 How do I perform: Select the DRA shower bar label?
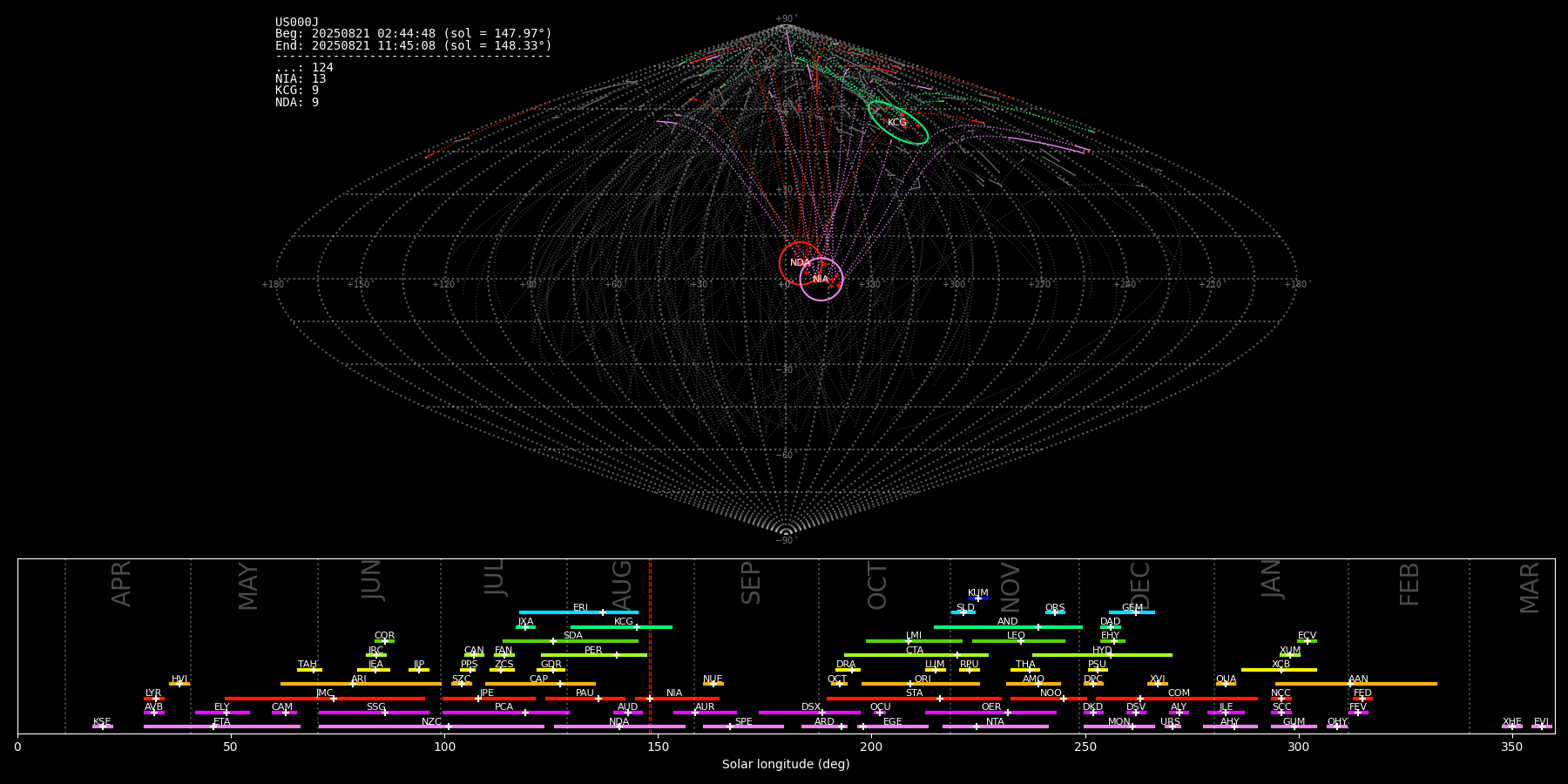(x=846, y=665)
